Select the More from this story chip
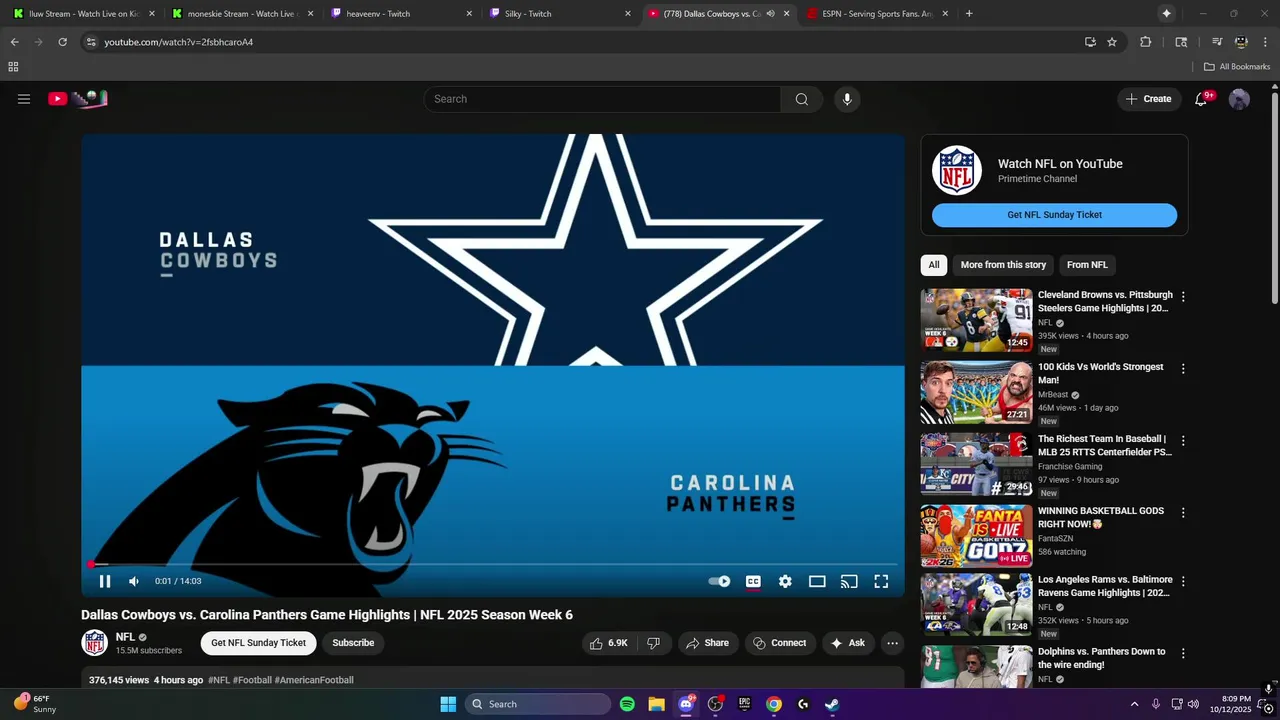This screenshot has height=720, width=1280. [x=1003, y=265]
